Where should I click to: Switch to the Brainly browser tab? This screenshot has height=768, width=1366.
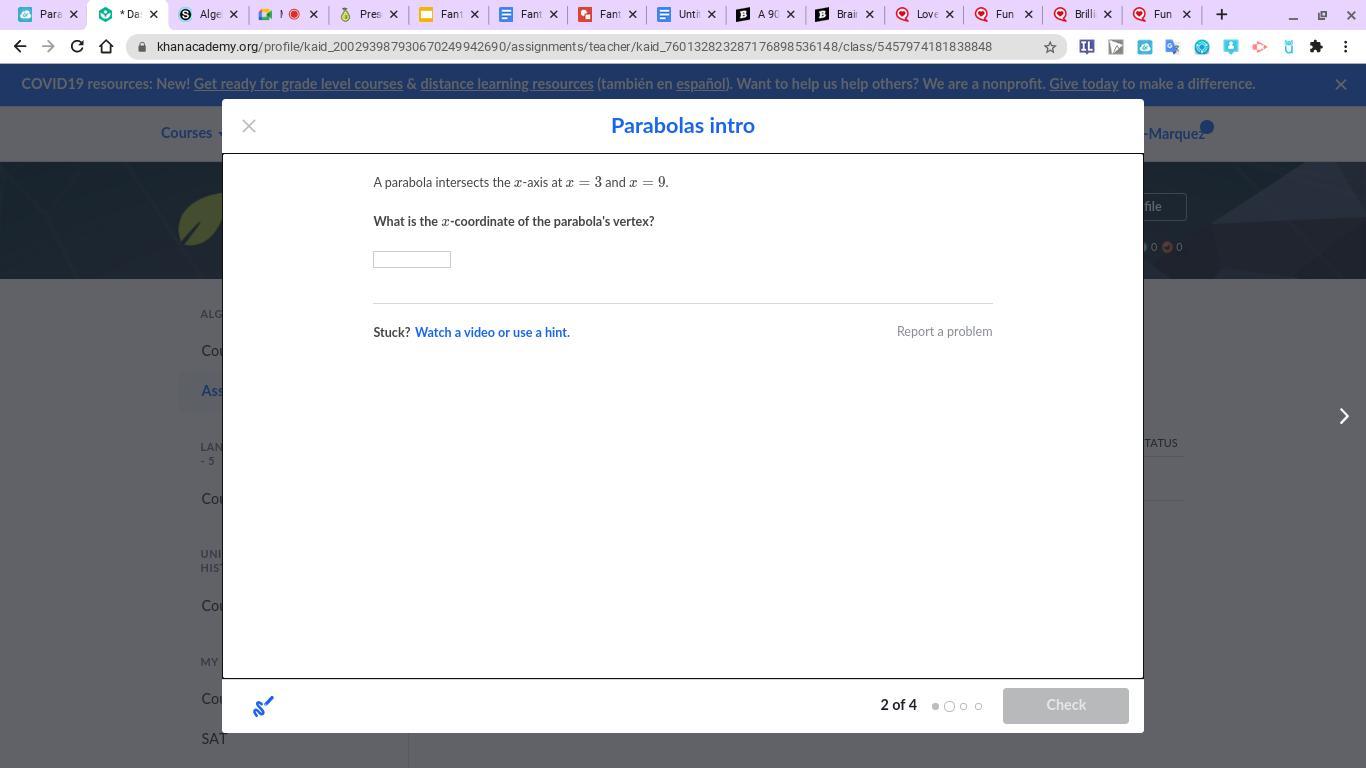[845, 15]
